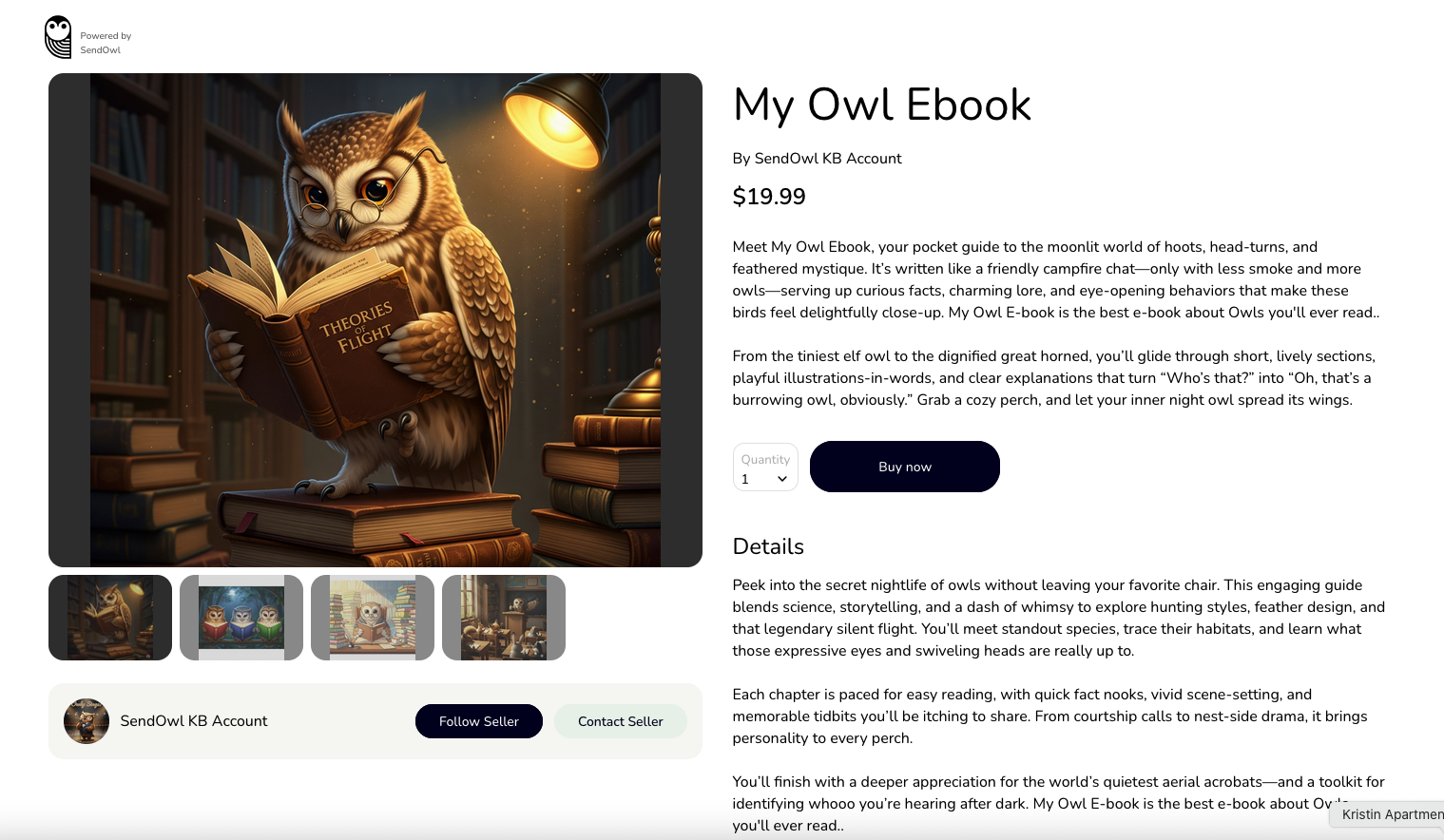The height and width of the screenshot is (840, 1444).
Task: Click the Kristin Apartment tooltip label
Action: [x=1392, y=814]
